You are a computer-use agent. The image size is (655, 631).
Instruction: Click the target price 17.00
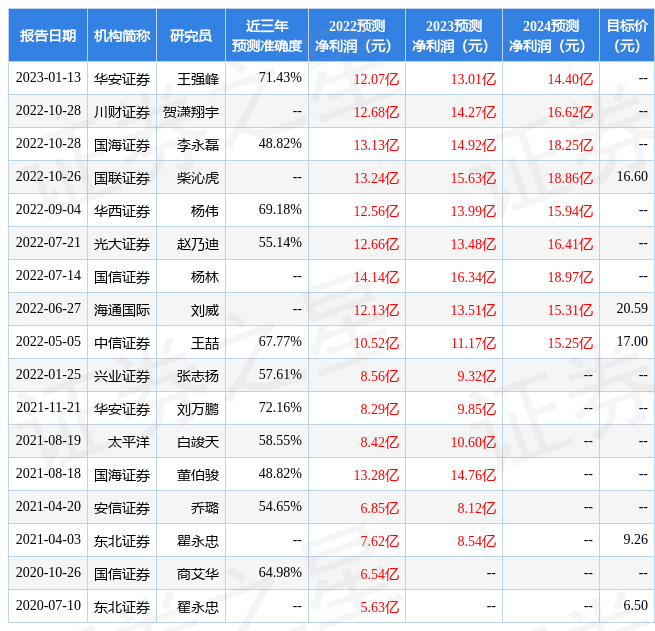632,342
